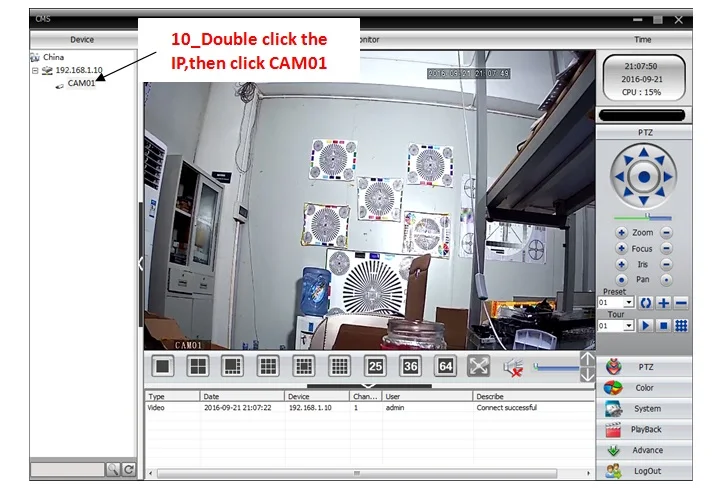This screenshot has width=720, height=492.
Task: Move PTZ camera up-right arrow
Action: point(660,160)
